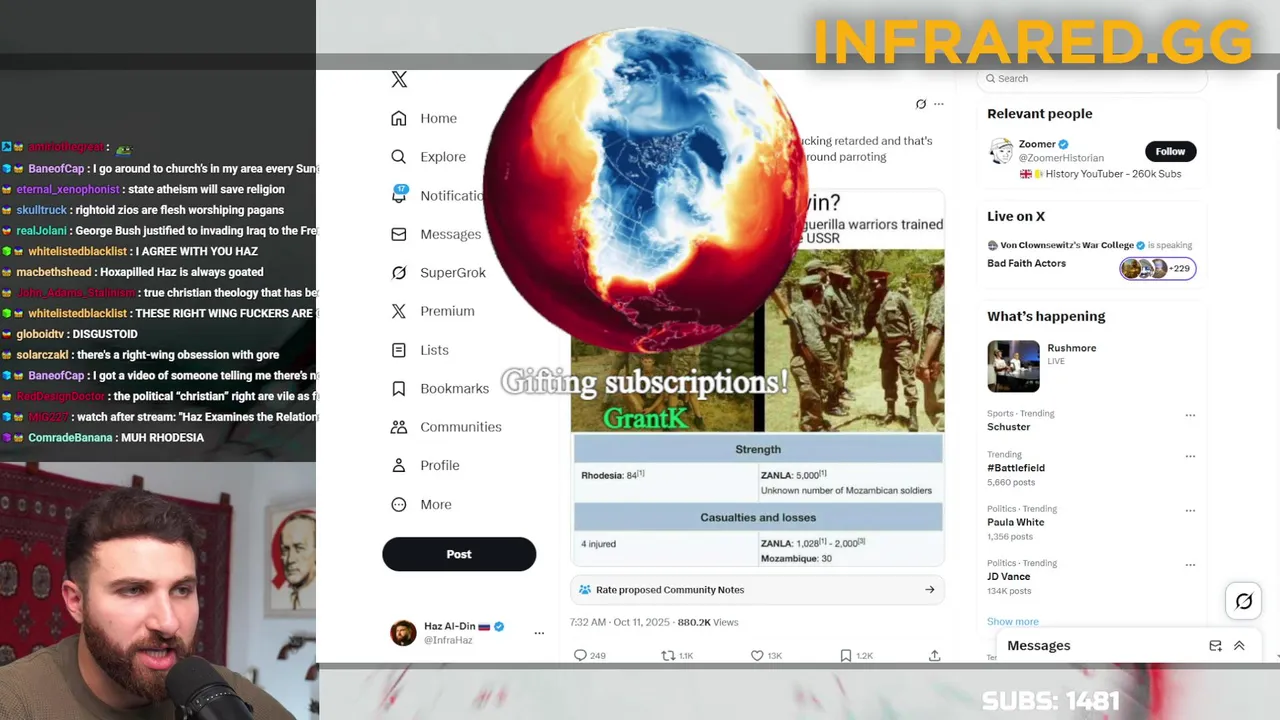Open Rate proposed Community Notes arrow
1280x720 pixels.
point(929,590)
